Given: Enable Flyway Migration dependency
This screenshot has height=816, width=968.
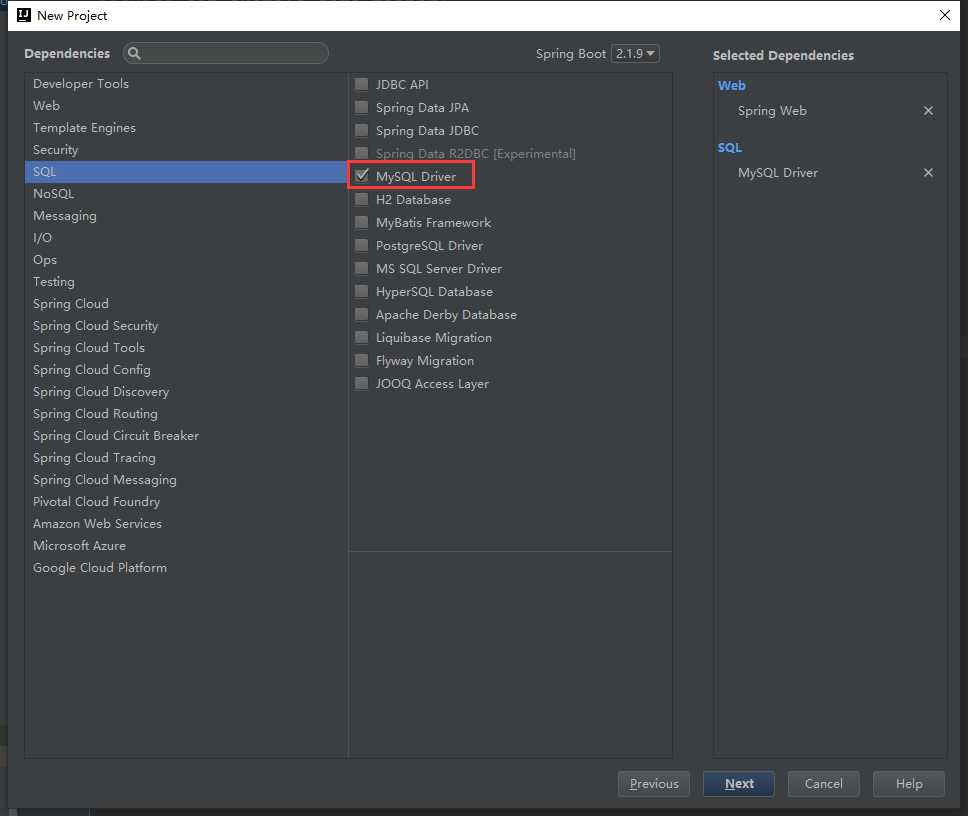Looking at the screenshot, I should click(x=362, y=360).
